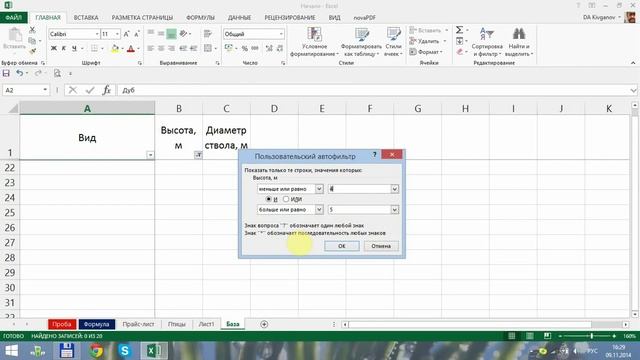Adjust the zoom slider in the status bar
This screenshot has height=360, width=640.
(x=591, y=336)
